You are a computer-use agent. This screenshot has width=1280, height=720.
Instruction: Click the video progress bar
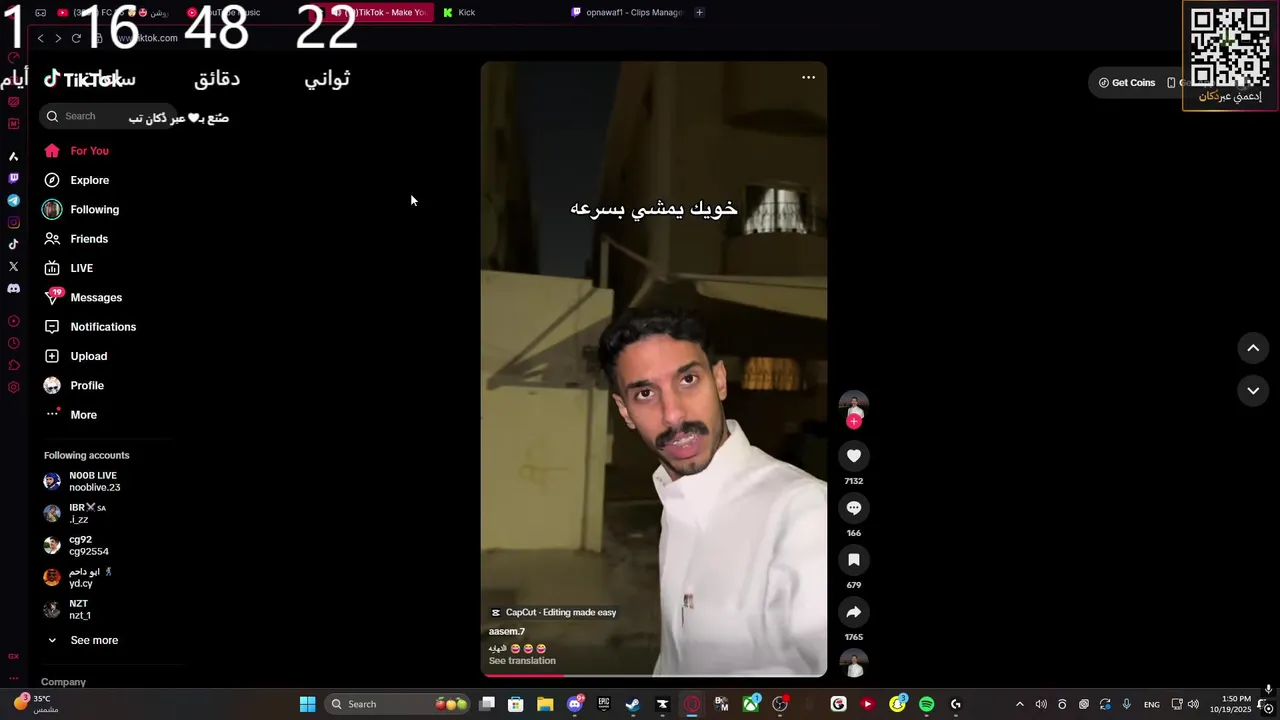pos(654,676)
